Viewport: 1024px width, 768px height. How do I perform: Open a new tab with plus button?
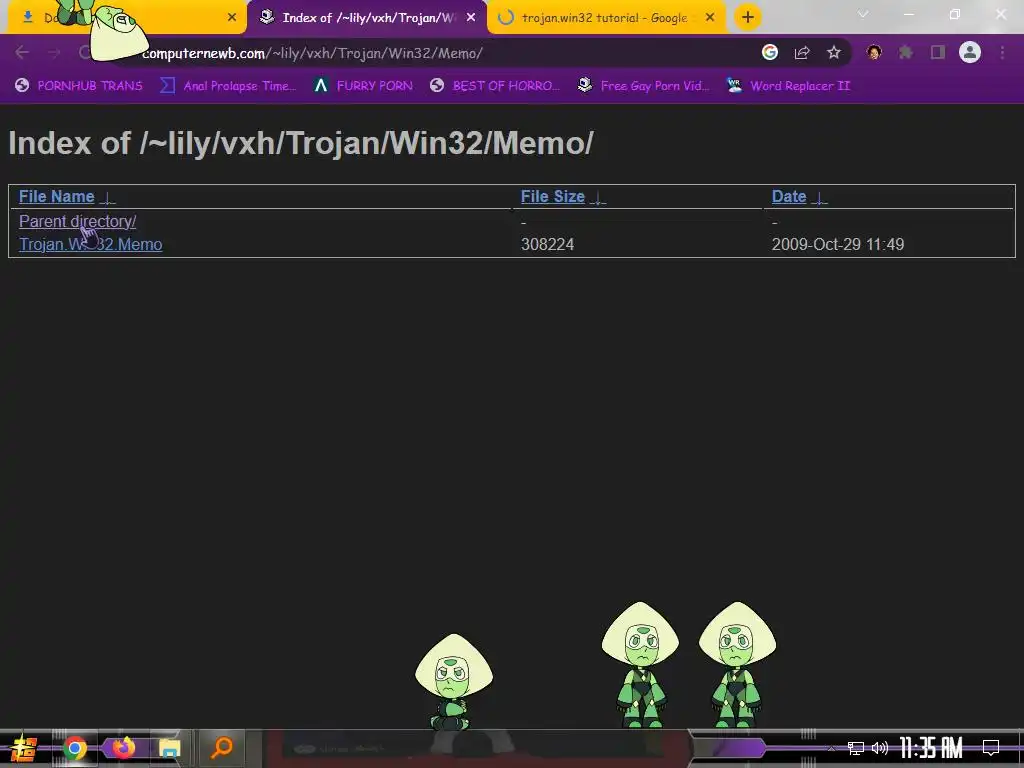[748, 18]
